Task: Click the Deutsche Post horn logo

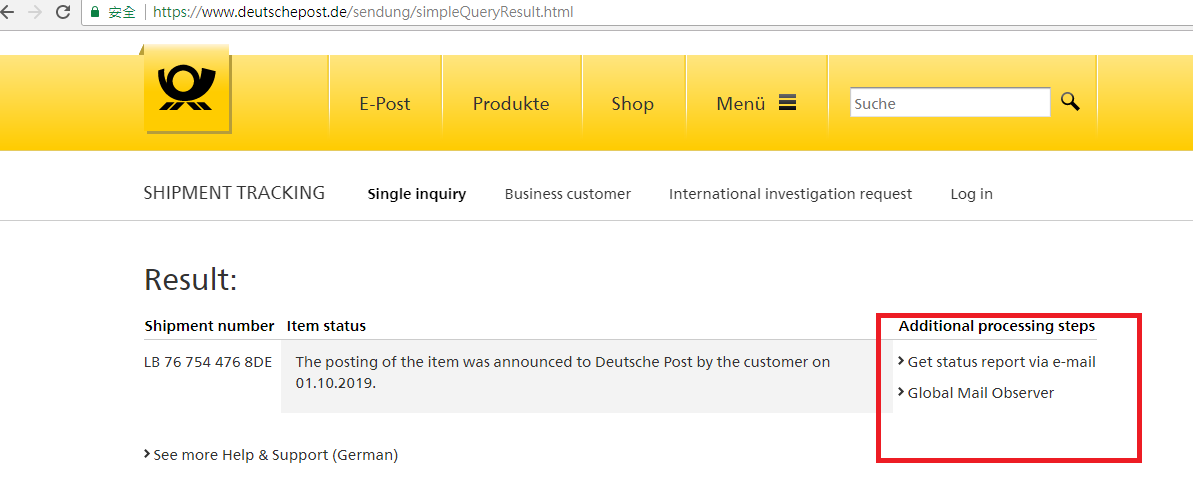Action: pyautogui.click(x=186, y=89)
